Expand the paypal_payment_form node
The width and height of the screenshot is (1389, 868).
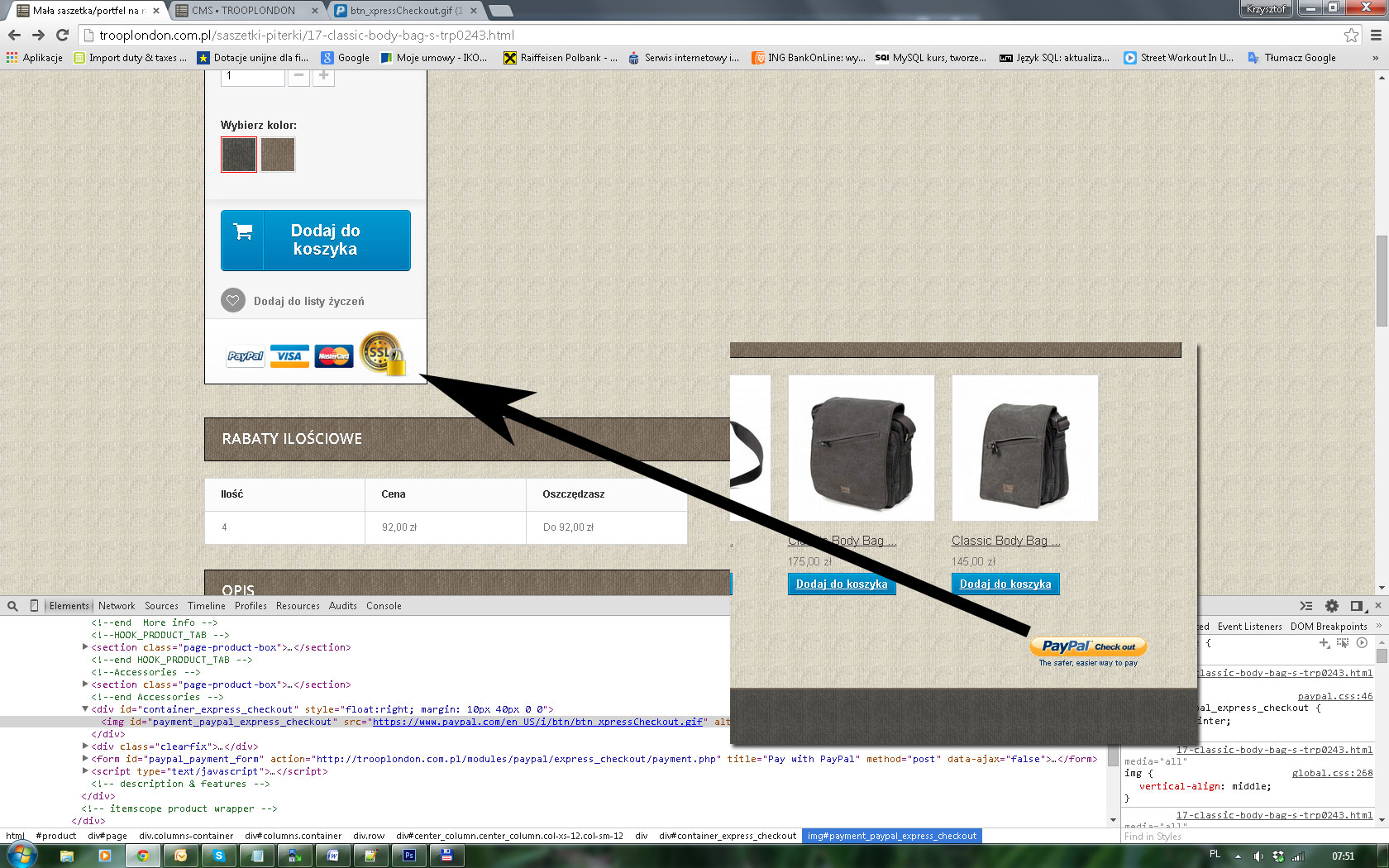click(x=85, y=759)
